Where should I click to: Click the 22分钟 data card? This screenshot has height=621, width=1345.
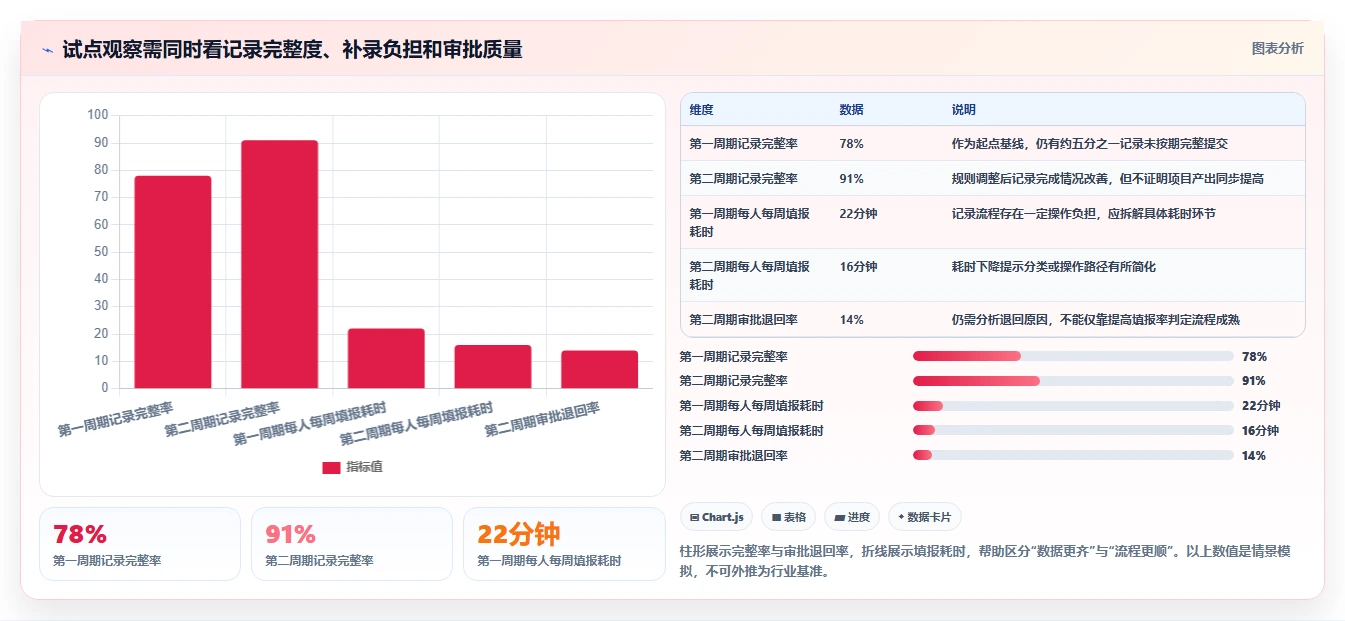pos(564,543)
